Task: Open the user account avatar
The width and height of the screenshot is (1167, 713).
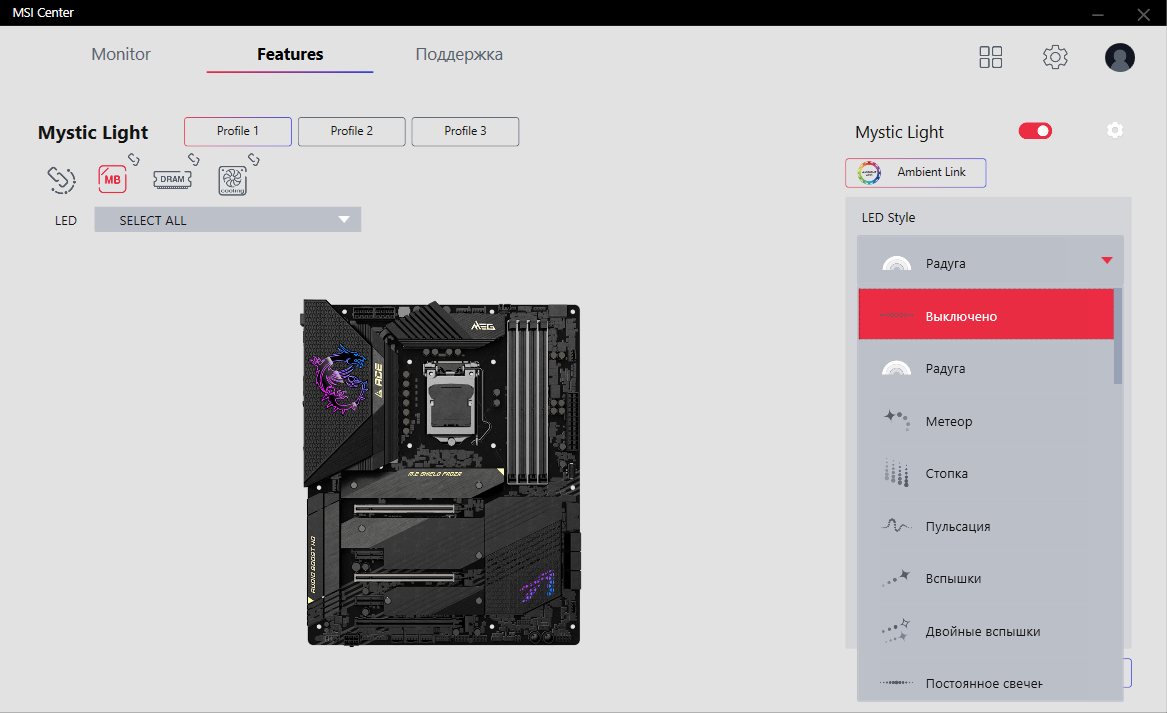Action: 1119,57
